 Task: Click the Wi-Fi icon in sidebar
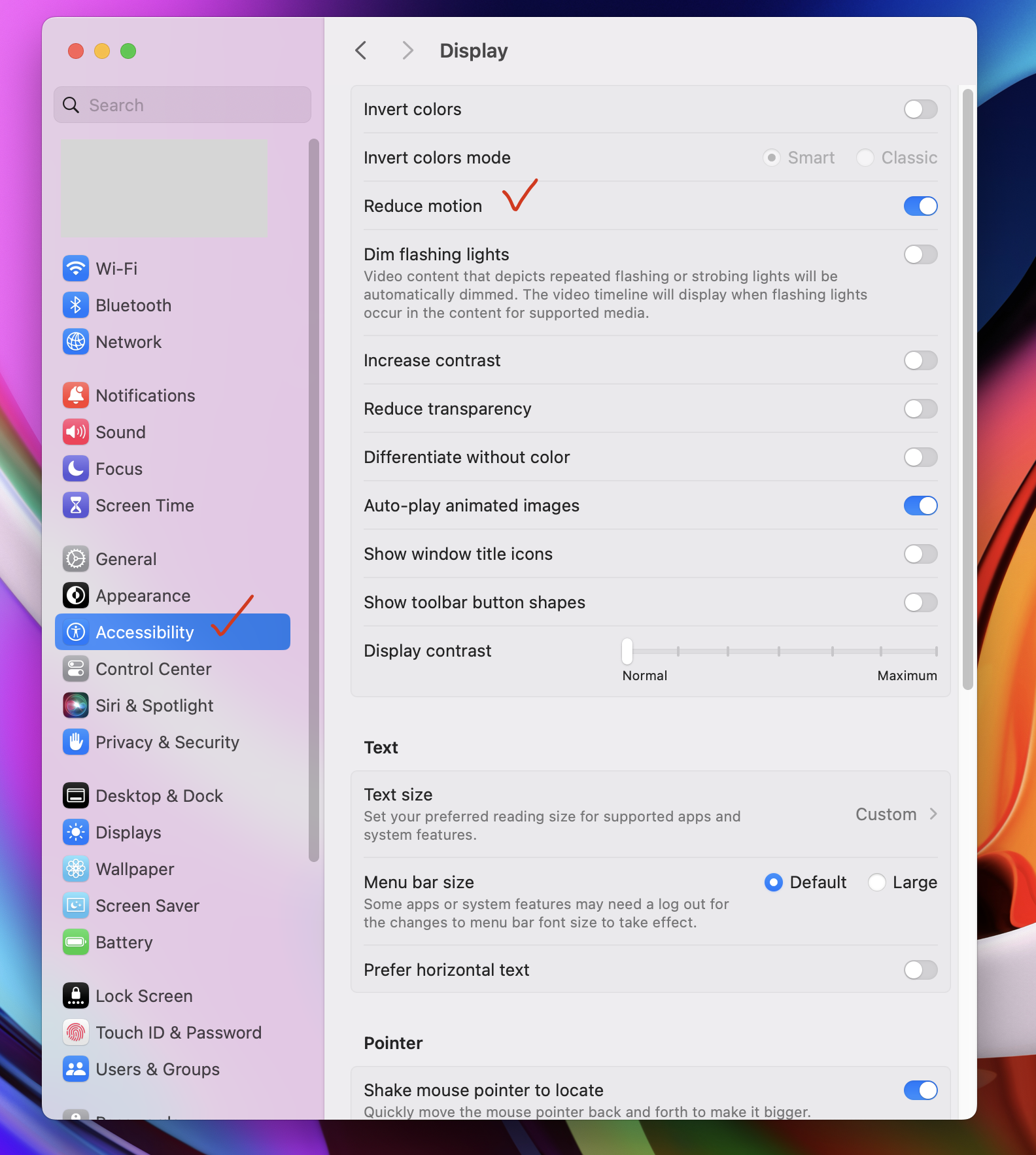[x=76, y=269]
